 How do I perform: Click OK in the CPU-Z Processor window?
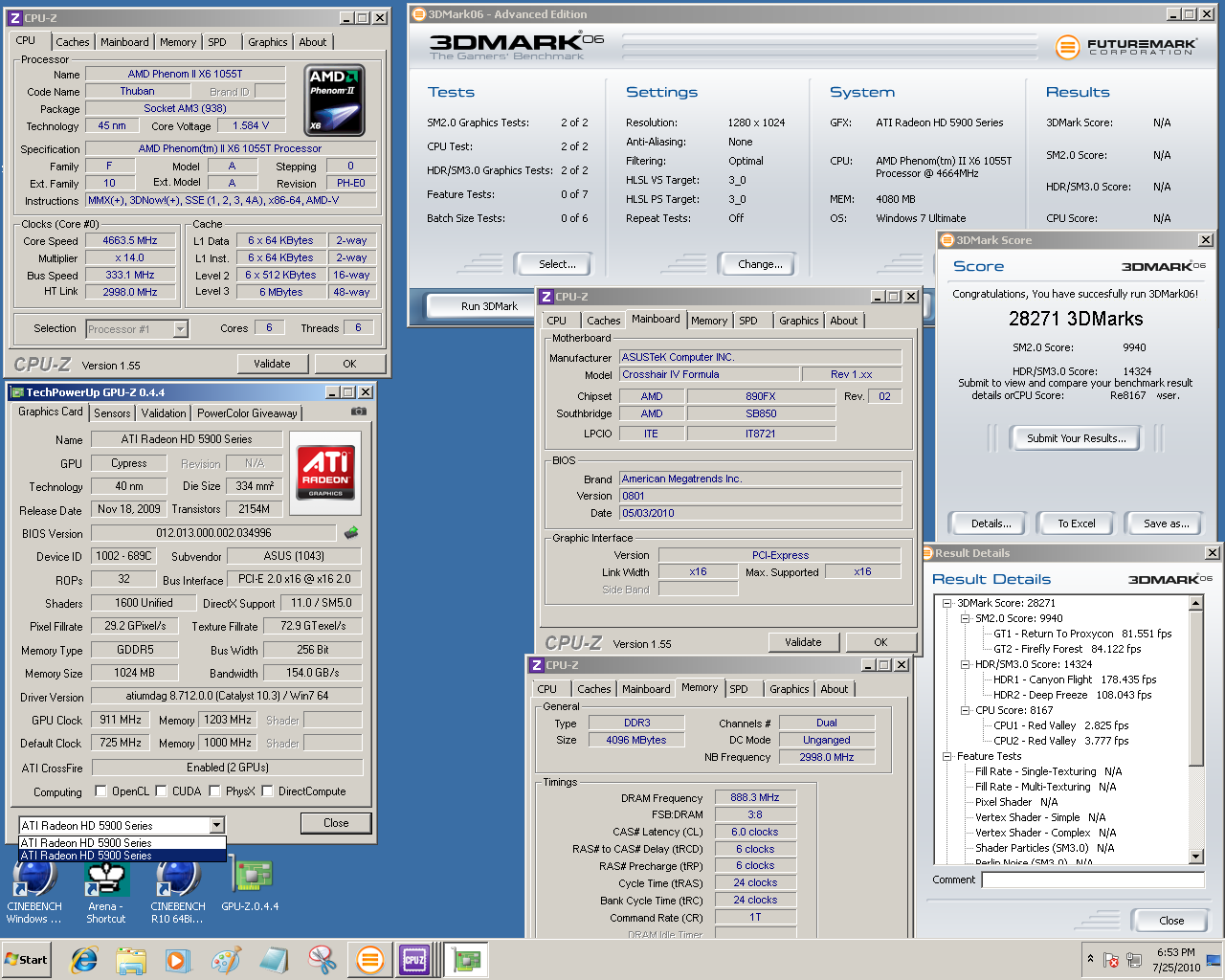[349, 364]
